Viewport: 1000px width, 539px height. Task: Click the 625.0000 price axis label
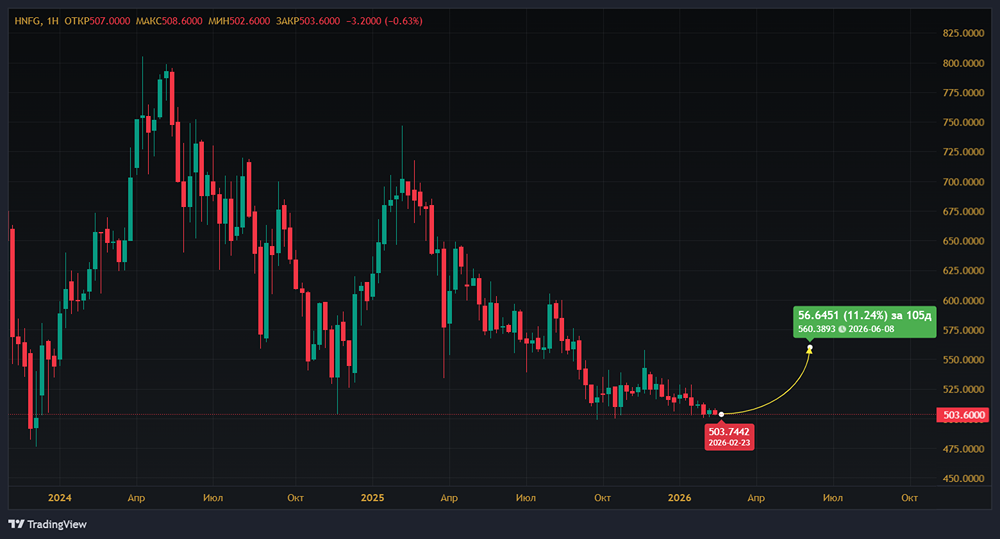point(963,271)
